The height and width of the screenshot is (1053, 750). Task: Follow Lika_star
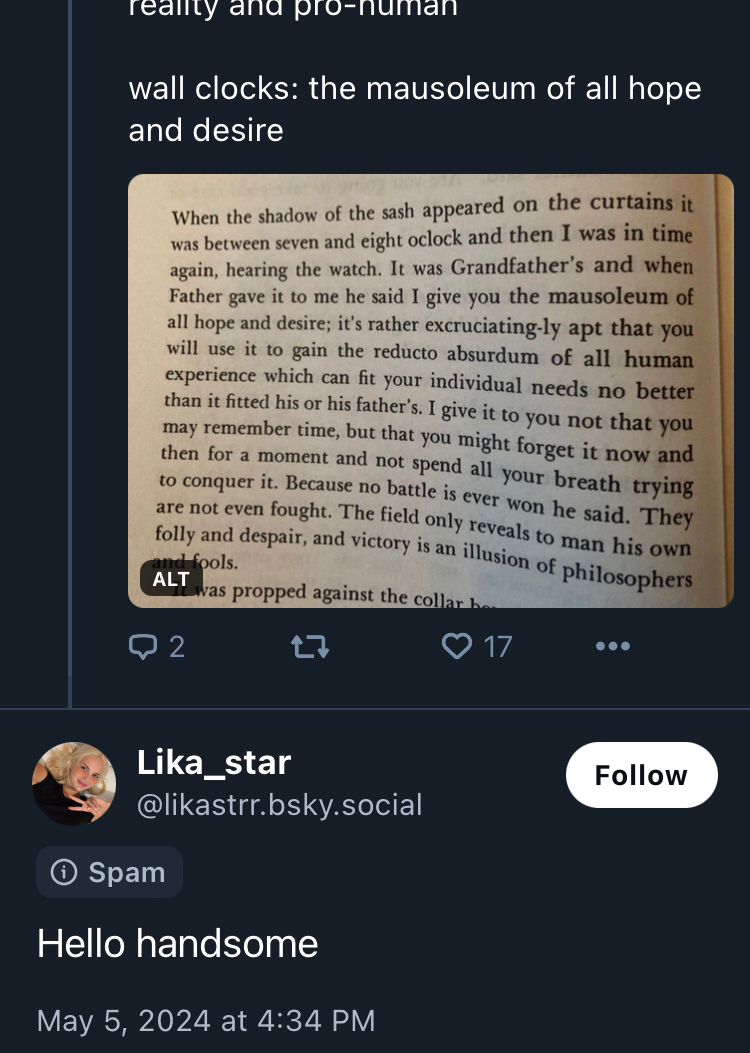coord(641,775)
